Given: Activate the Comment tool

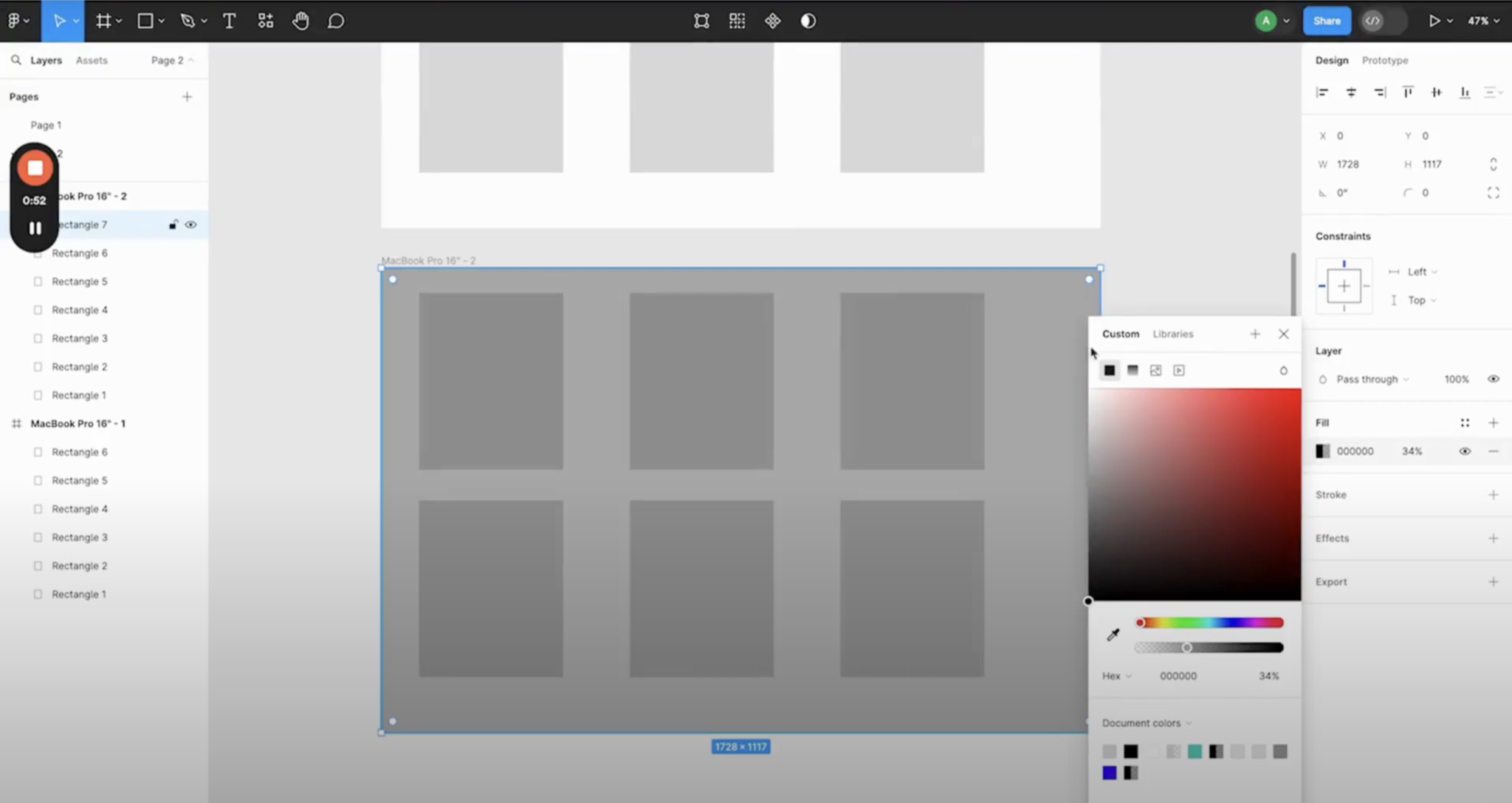Looking at the screenshot, I should coord(337,21).
